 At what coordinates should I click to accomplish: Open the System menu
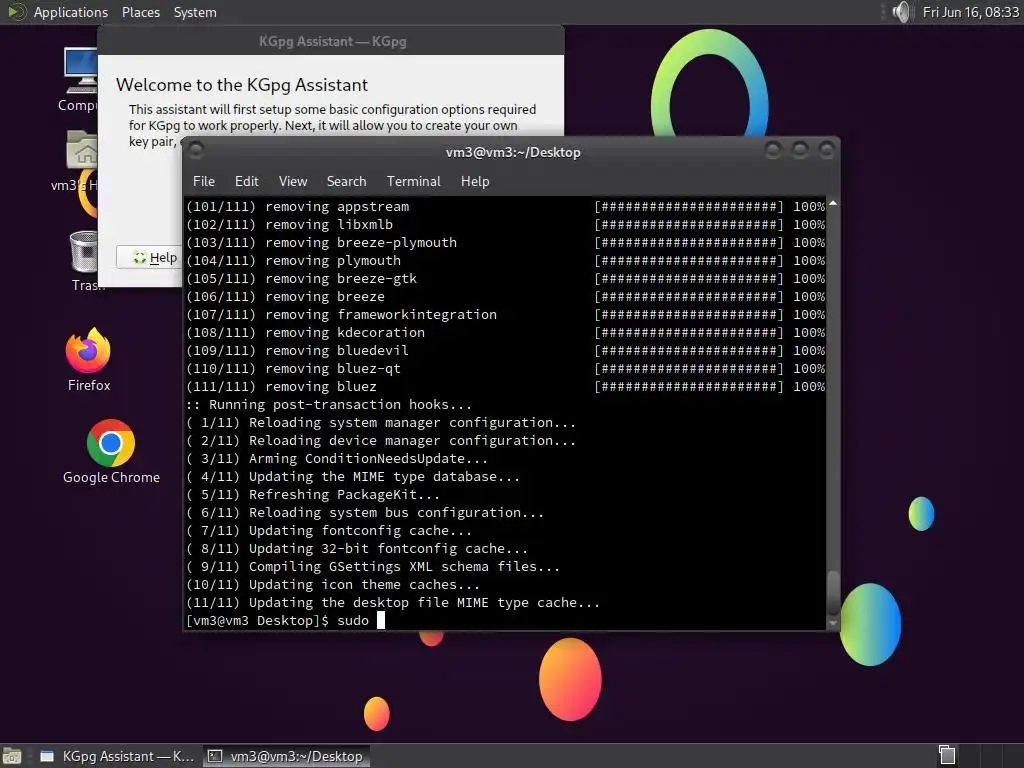[x=195, y=12]
